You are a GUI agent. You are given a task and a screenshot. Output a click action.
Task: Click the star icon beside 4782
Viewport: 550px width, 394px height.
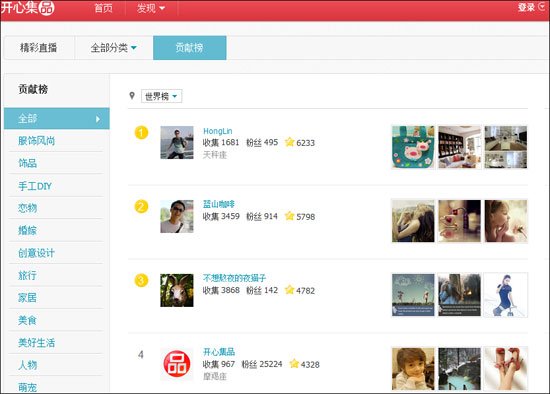(x=289, y=290)
